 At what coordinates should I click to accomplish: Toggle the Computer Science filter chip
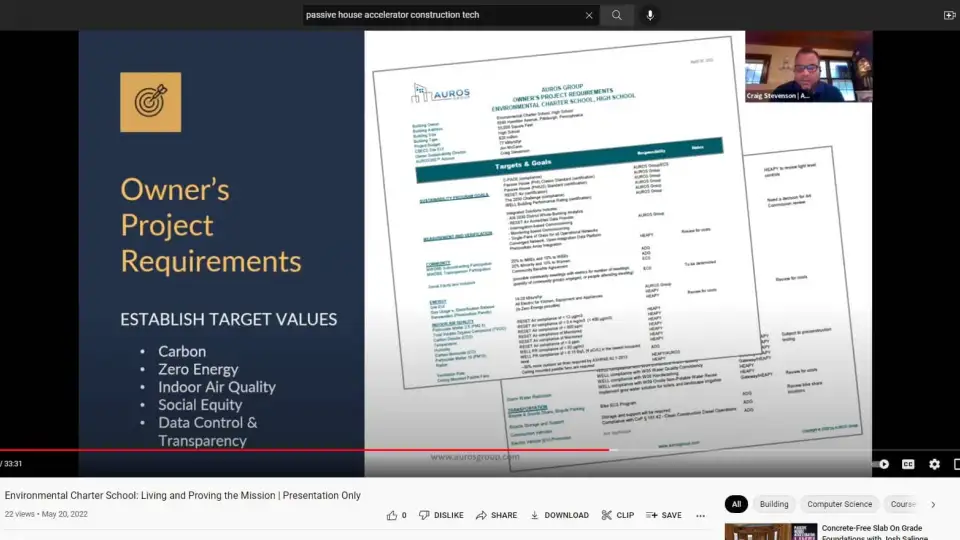839,505
